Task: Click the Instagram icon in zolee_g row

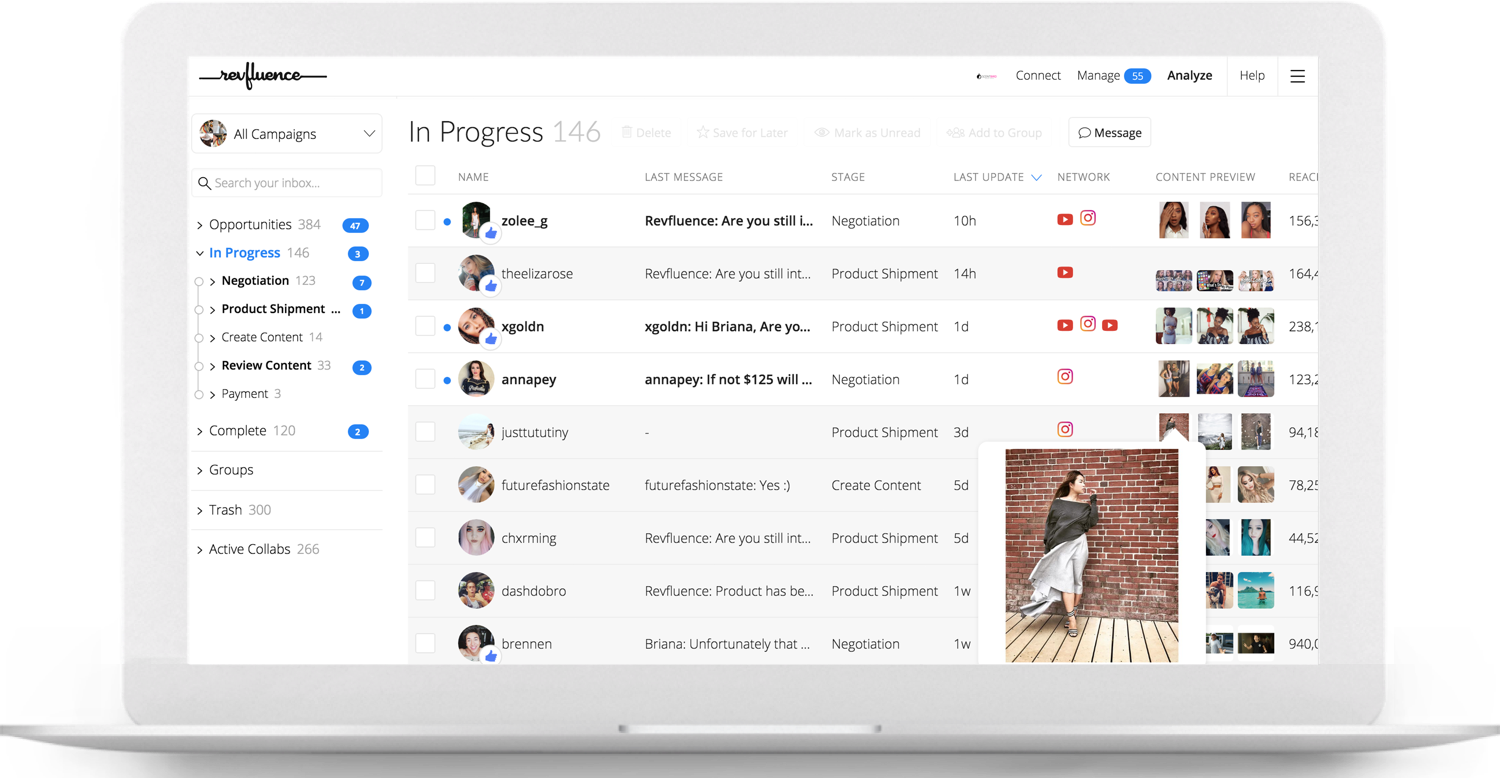Action: tap(1088, 218)
